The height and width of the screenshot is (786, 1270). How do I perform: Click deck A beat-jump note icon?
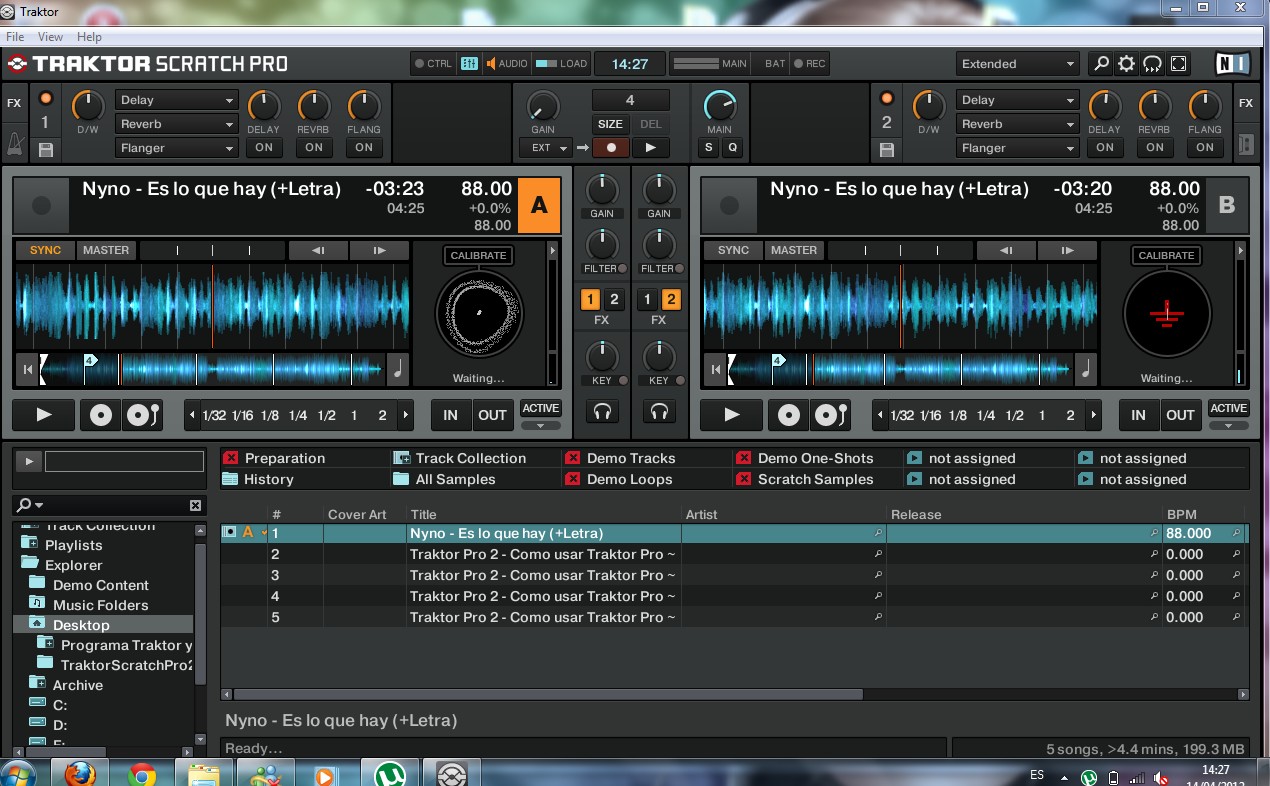click(x=398, y=369)
